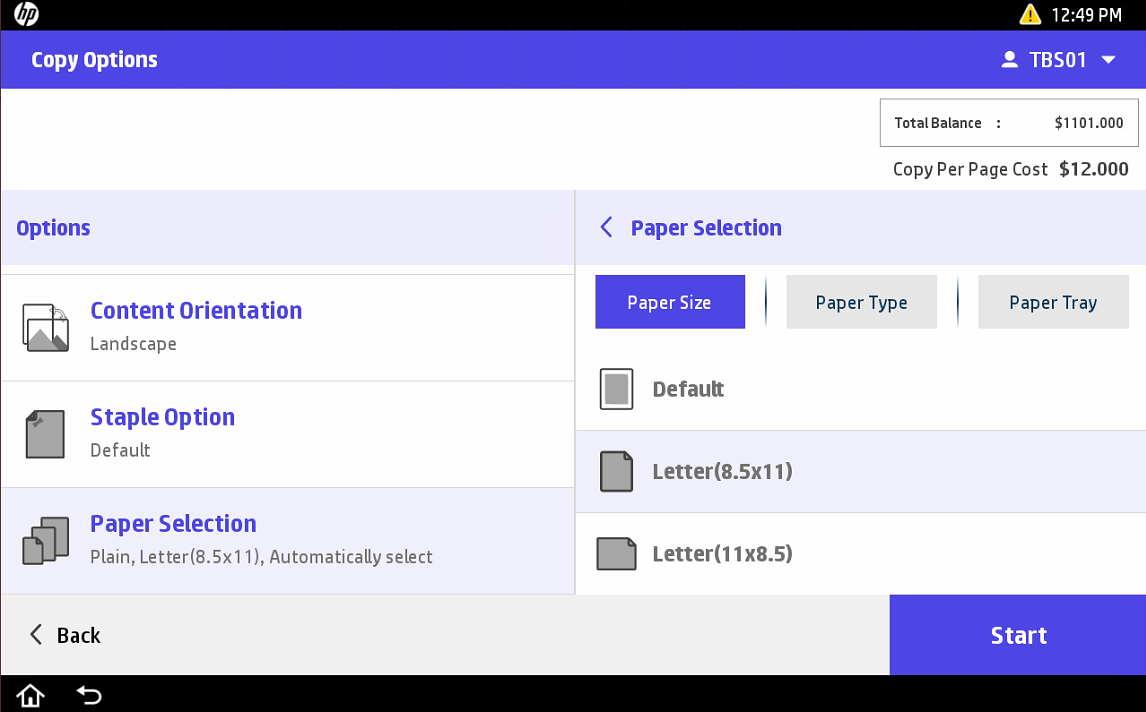The height and width of the screenshot is (712, 1146).
Task: Tap the user profile icon beside TBS01
Action: [x=1009, y=60]
